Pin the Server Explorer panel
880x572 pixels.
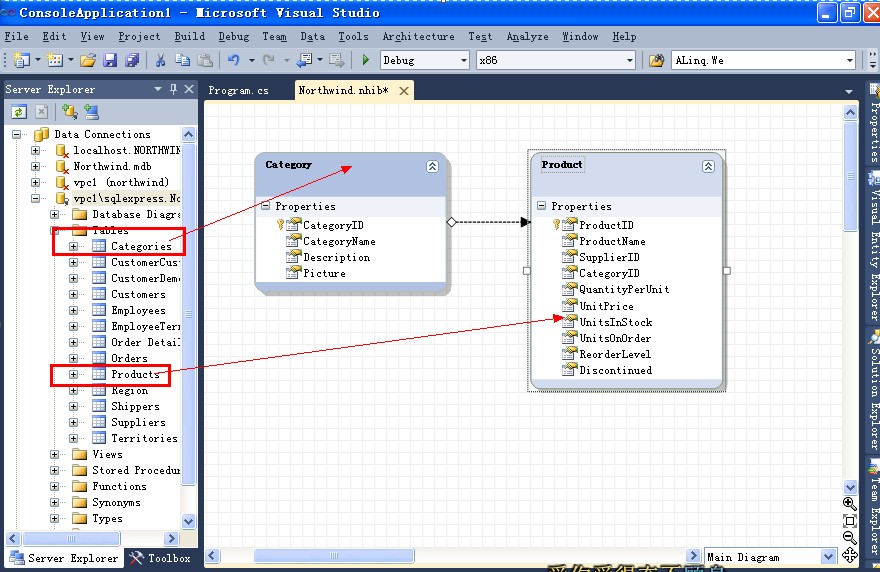(173, 89)
